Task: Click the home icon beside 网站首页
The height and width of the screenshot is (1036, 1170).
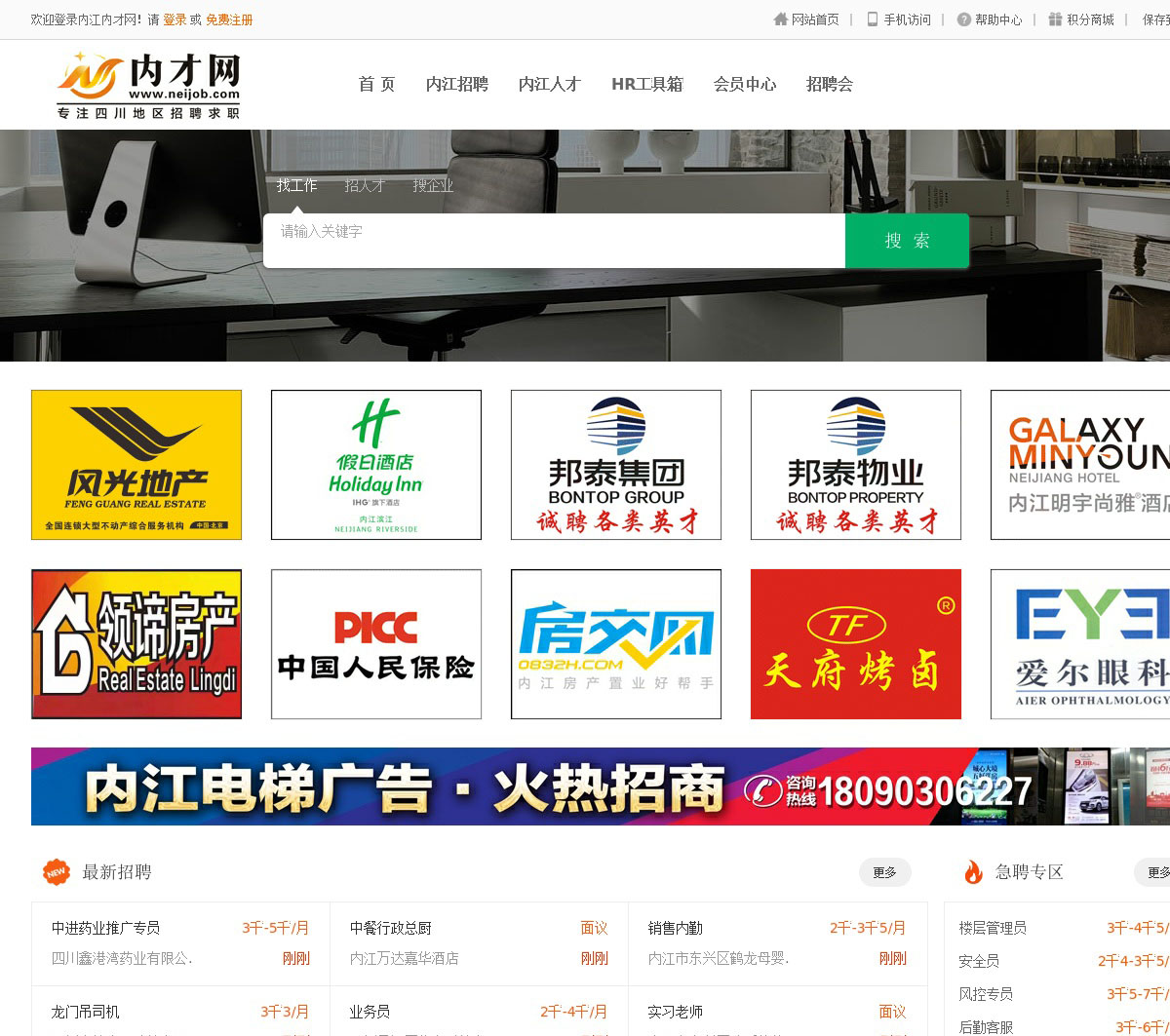Action: pyautogui.click(x=780, y=19)
